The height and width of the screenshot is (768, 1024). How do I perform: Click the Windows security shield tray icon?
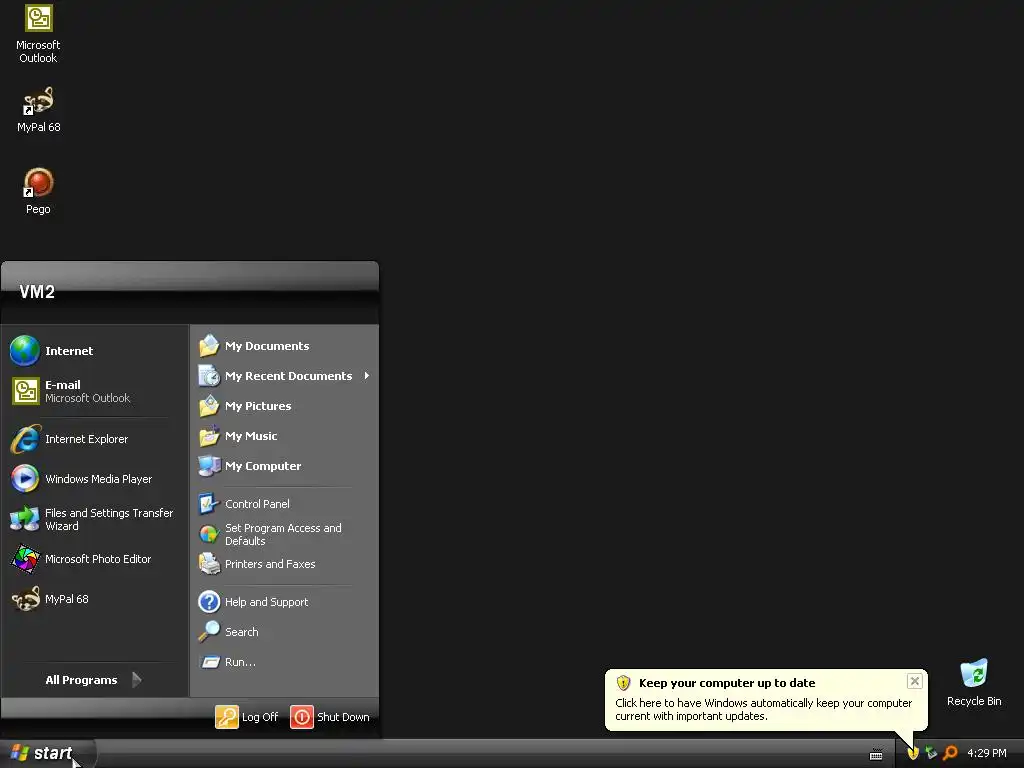913,753
